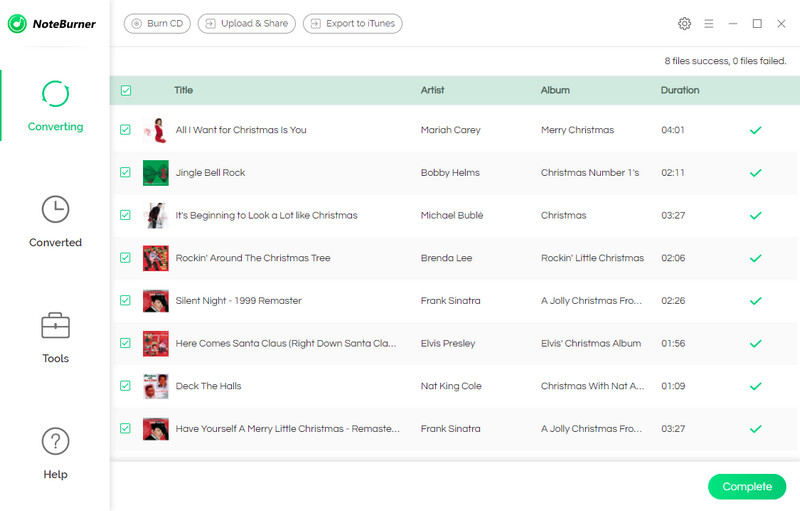Click album name Rockin' Little Christmas
Image resolution: width=800 pixels, height=511 pixels.
(x=592, y=258)
